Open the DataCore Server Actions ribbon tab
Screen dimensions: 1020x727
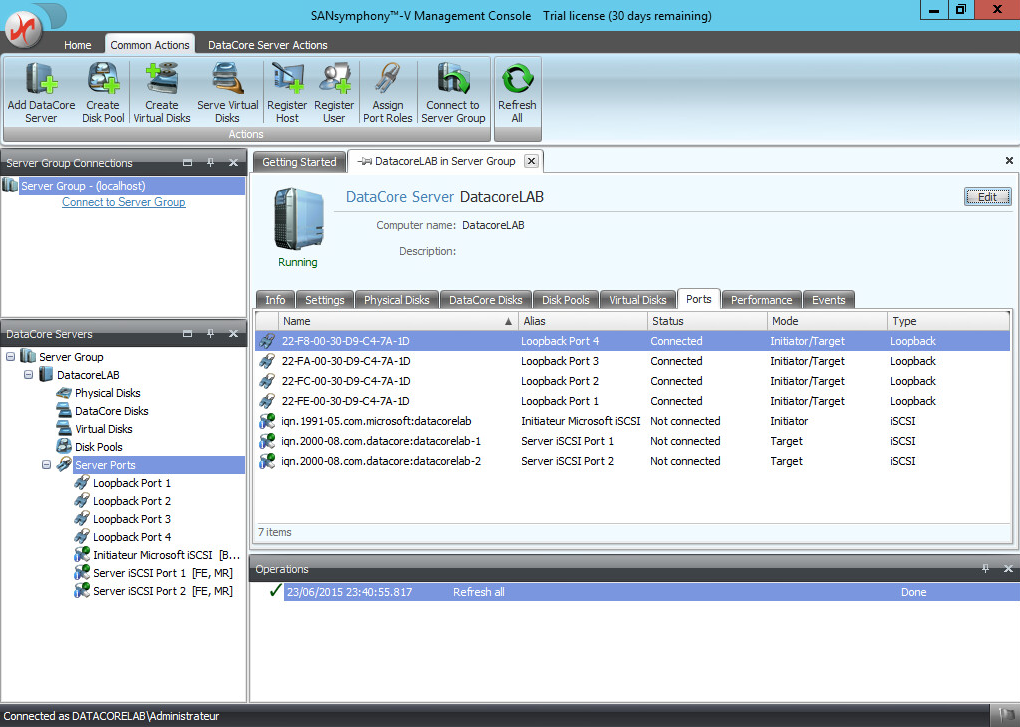pyautogui.click(x=267, y=45)
